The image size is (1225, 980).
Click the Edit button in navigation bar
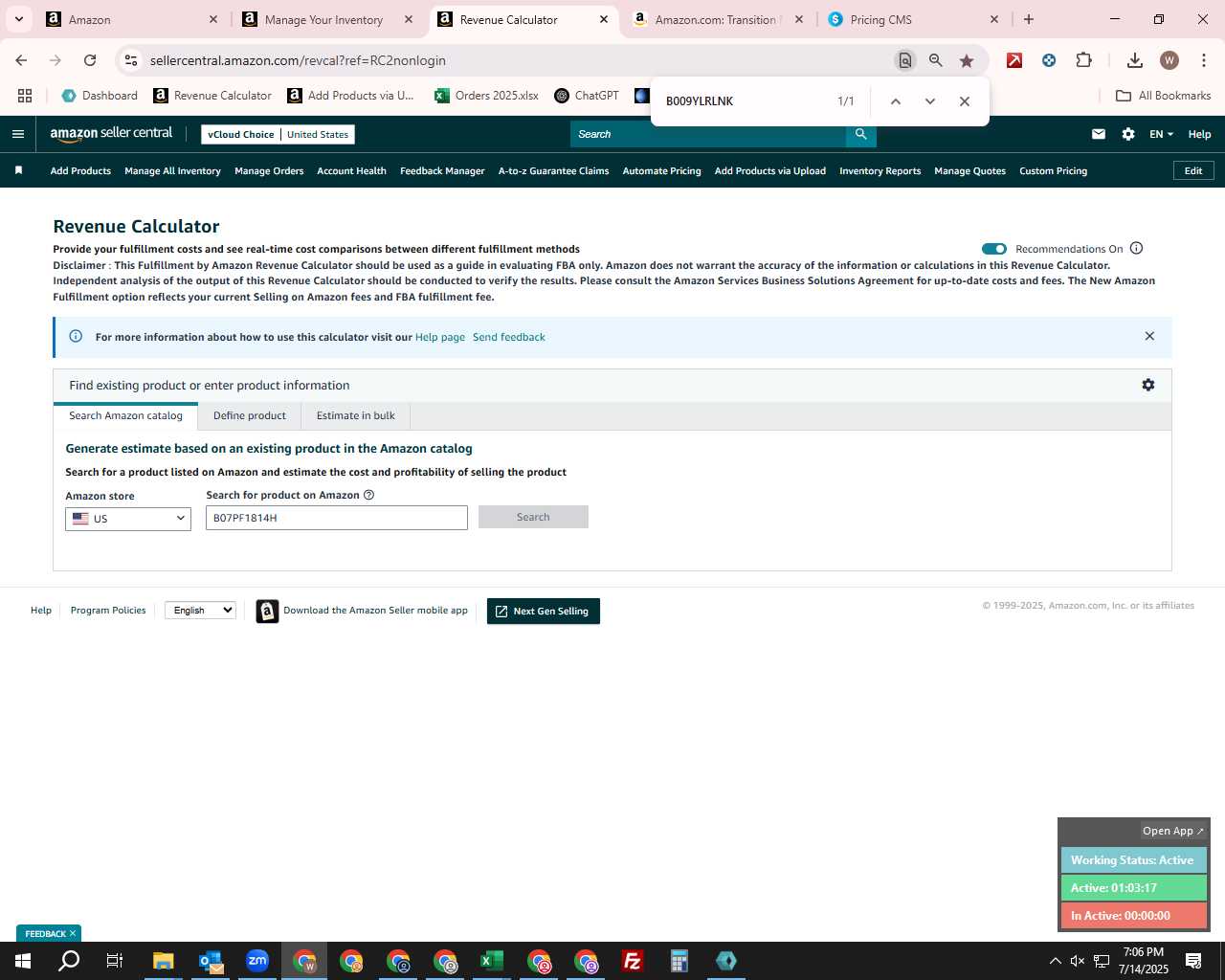[x=1193, y=170]
